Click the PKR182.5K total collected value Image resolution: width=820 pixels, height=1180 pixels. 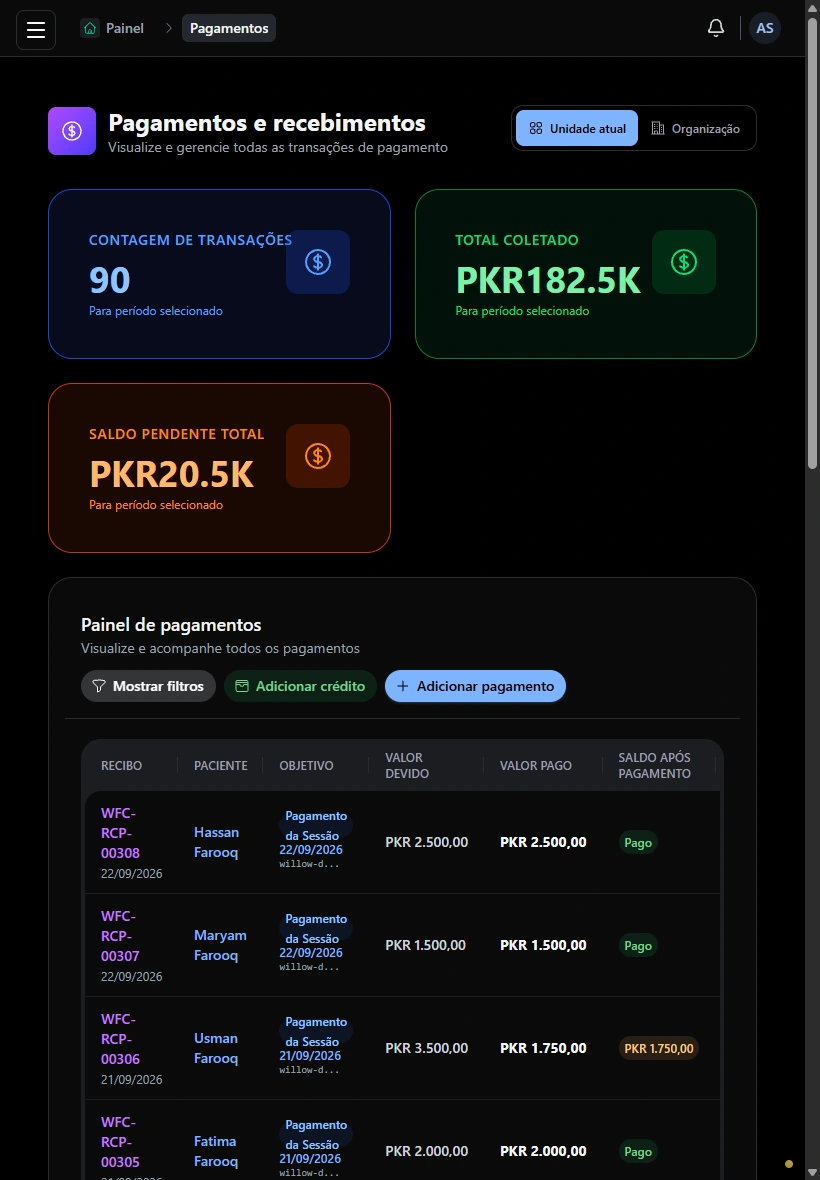click(548, 280)
